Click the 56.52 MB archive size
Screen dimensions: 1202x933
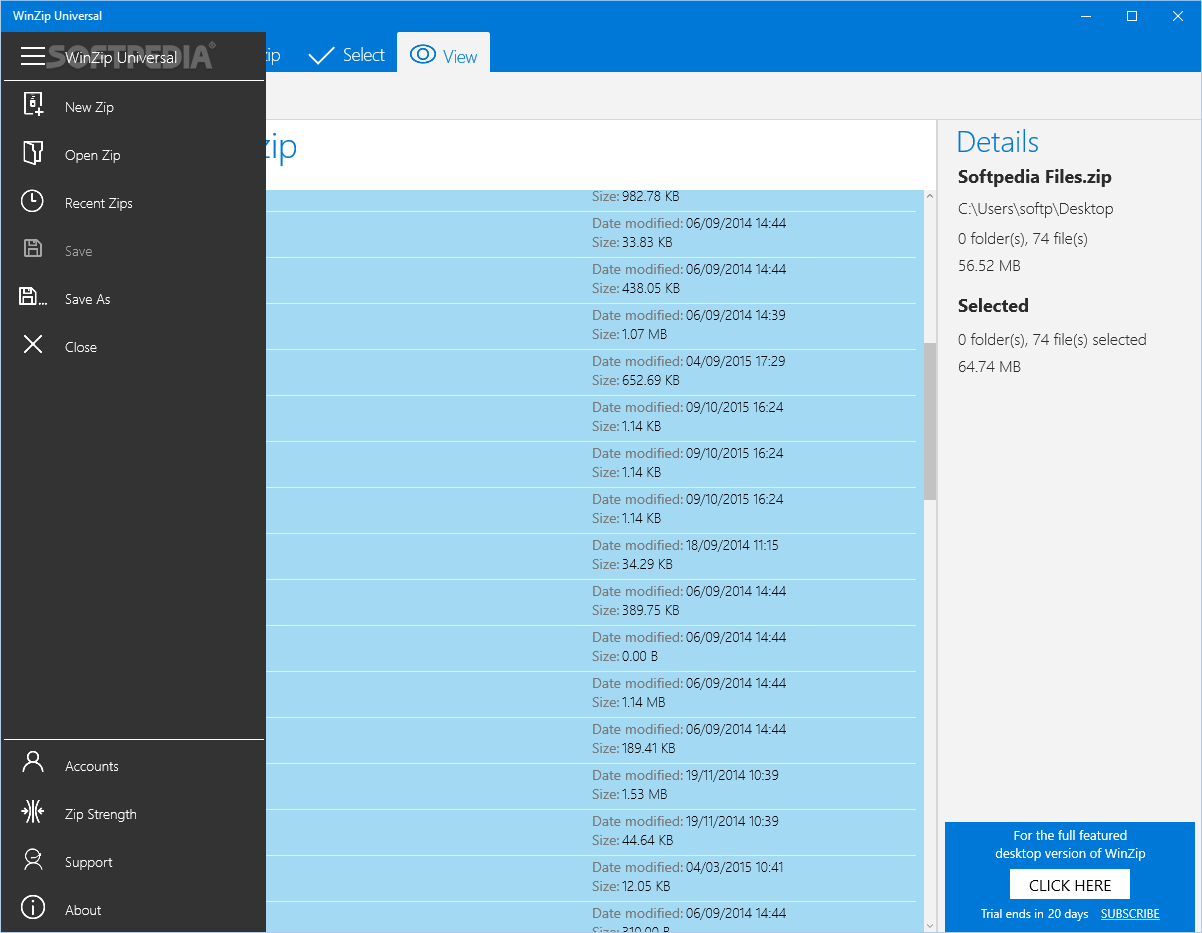point(989,266)
